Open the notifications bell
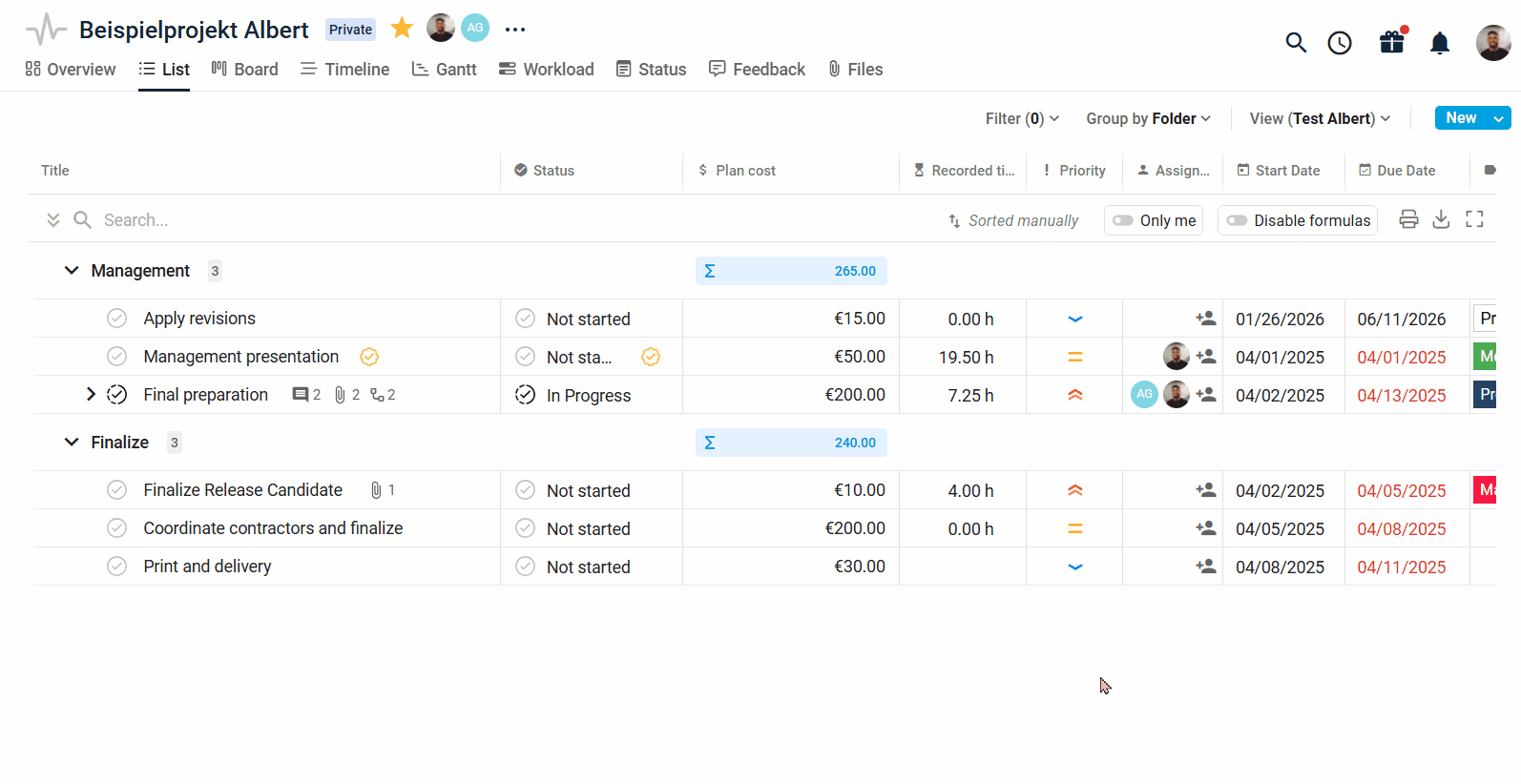The height and width of the screenshot is (784, 1521). [x=1440, y=43]
